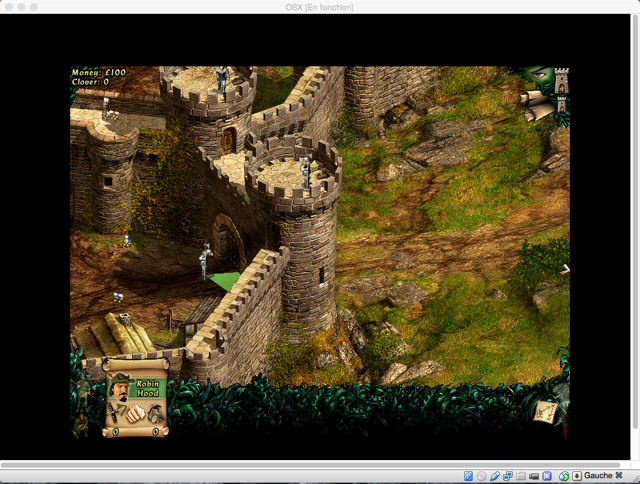This screenshot has height=484, width=640.
Task: Click the keyboard capture down-arrow indicator
Action: click(x=577, y=476)
